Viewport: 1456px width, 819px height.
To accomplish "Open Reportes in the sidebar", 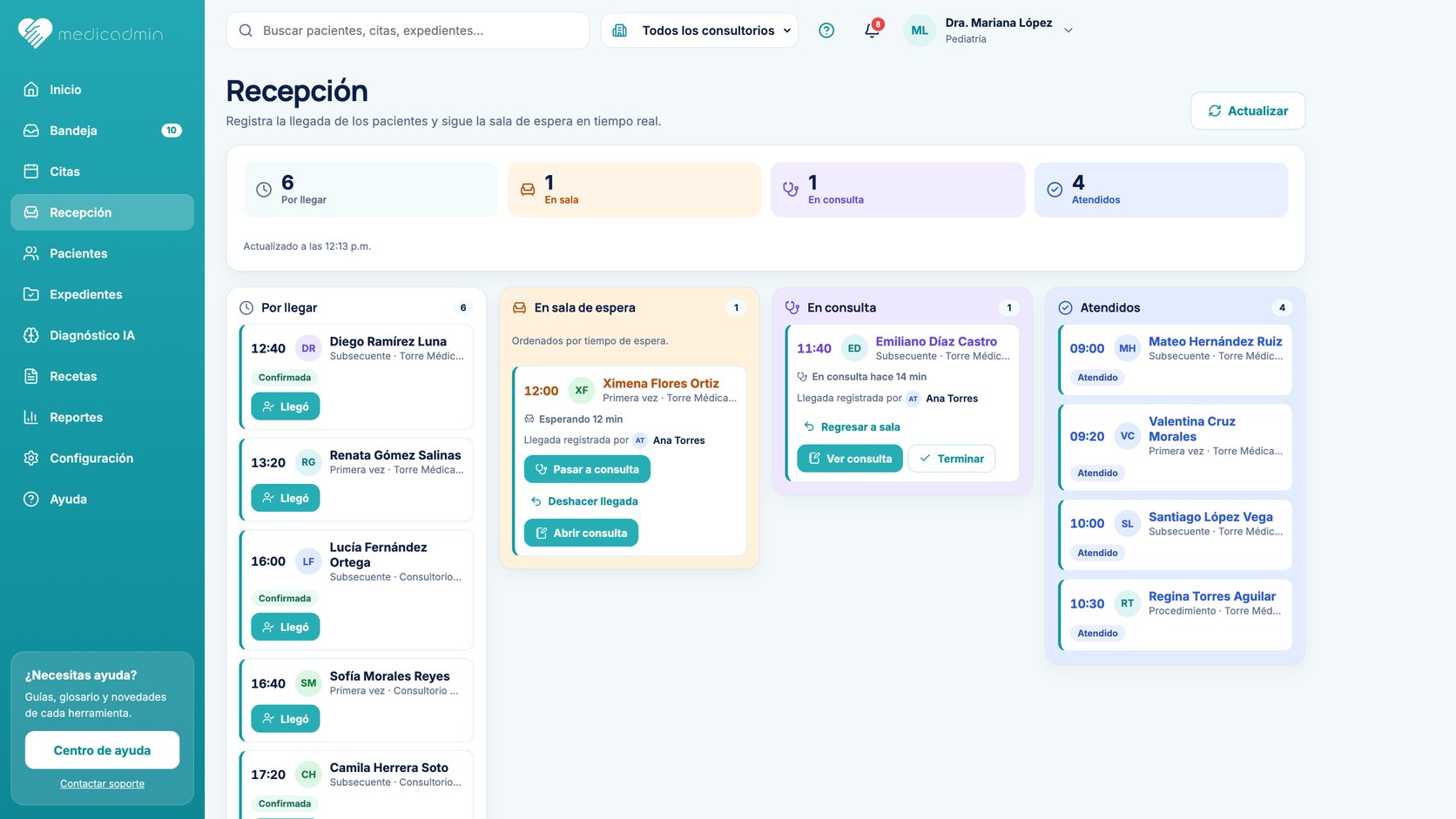I will coord(102,417).
